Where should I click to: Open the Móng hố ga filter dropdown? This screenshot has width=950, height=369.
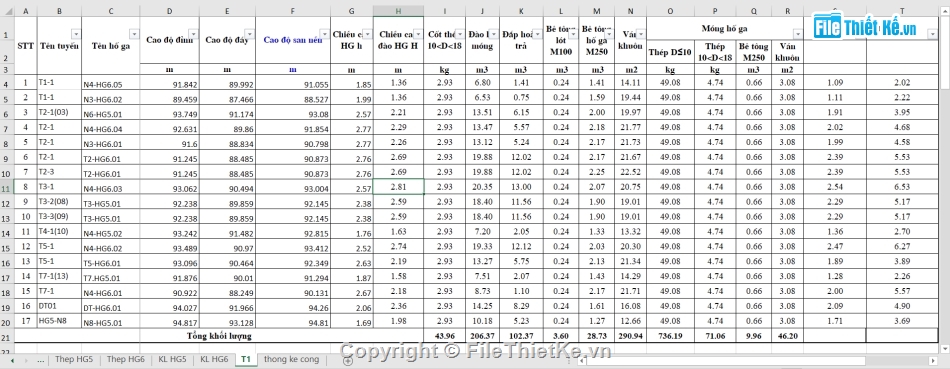click(x=798, y=34)
